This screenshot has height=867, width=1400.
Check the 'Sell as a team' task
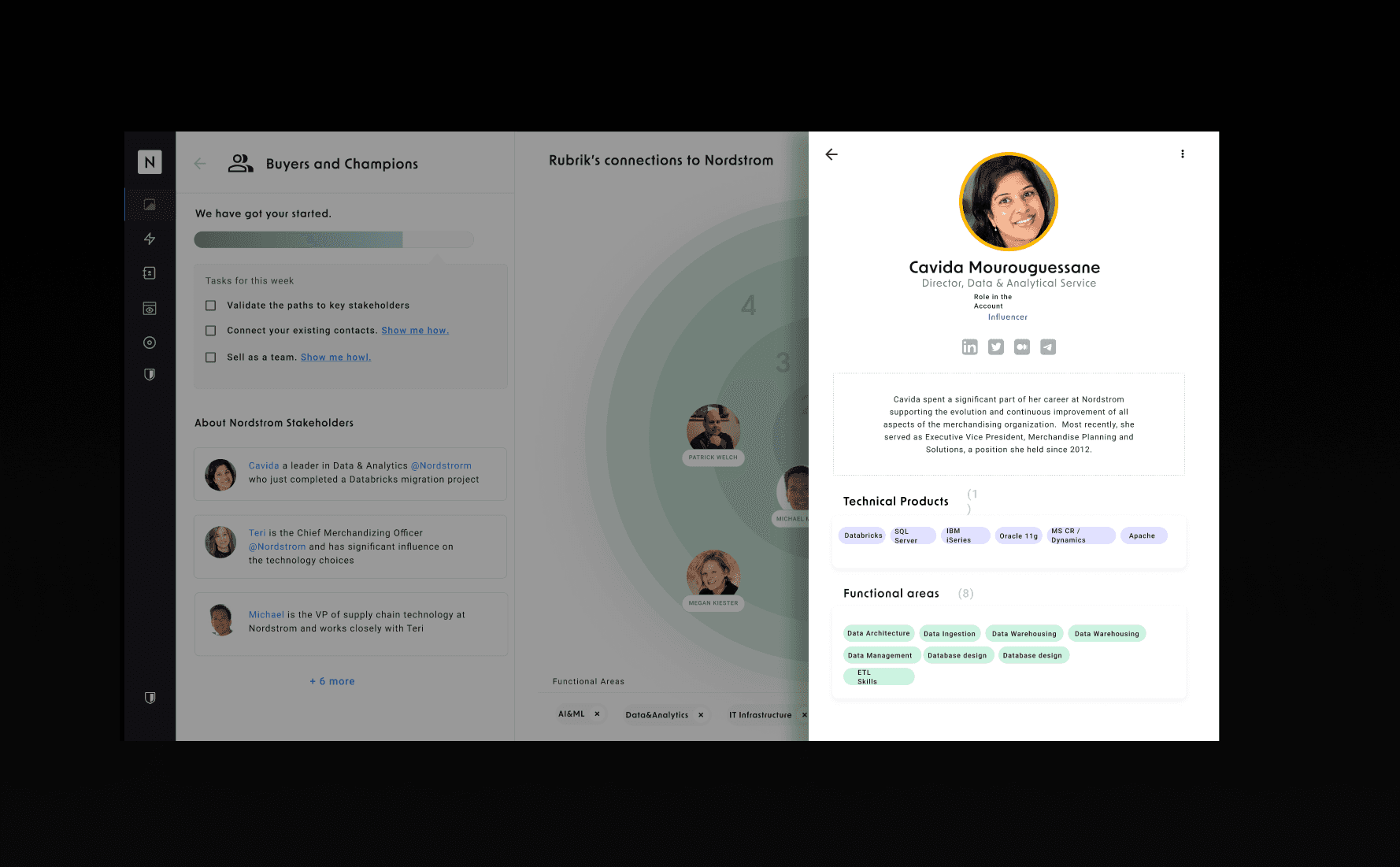(x=210, y=358)
